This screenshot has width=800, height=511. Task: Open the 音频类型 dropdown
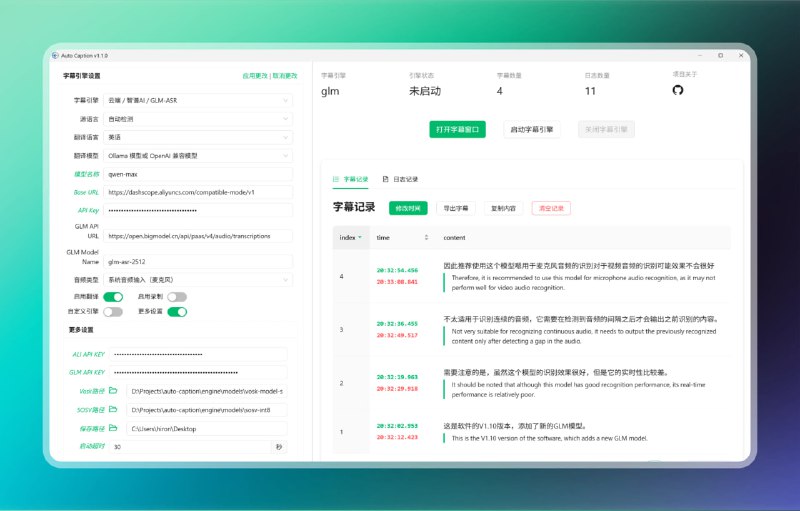pyautogui.click(x=198, y=281)
